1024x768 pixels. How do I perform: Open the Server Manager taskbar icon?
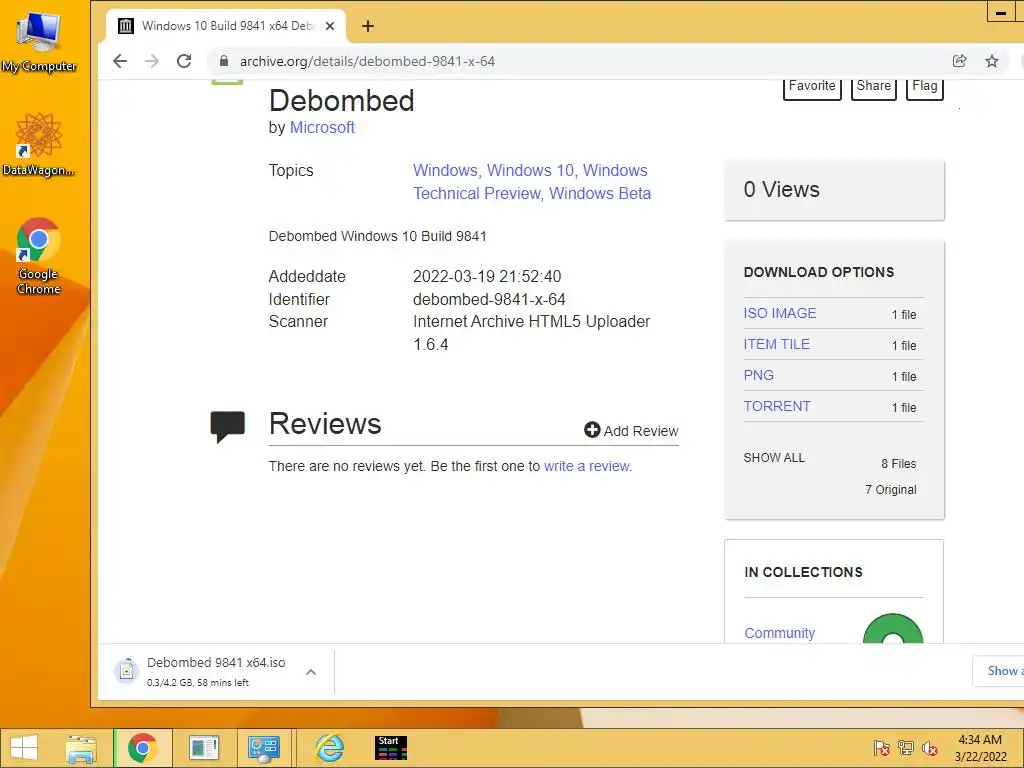[x=204, y=748]
